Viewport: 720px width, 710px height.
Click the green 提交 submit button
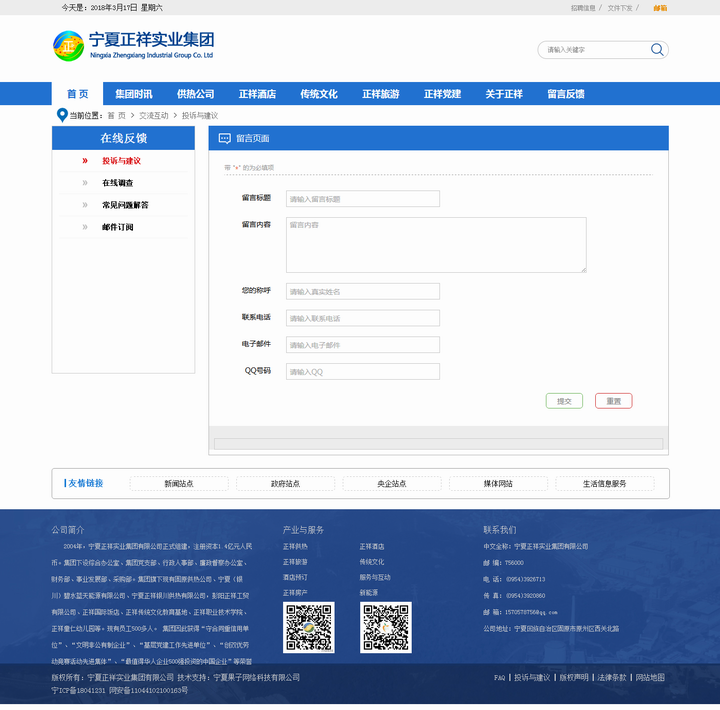coord(564,401)
